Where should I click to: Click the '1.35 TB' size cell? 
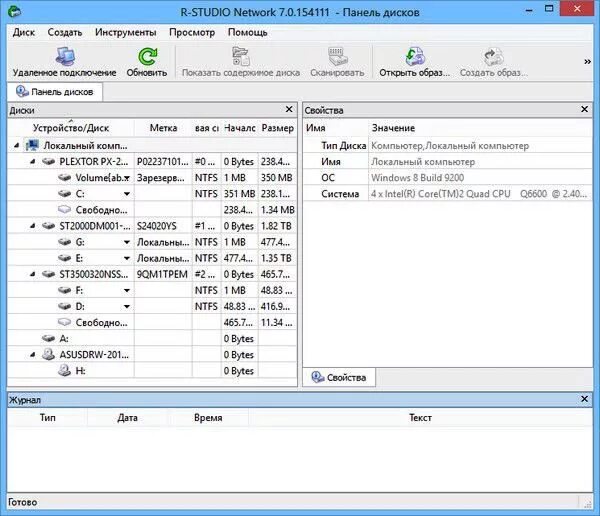click(x=276, y=258)
